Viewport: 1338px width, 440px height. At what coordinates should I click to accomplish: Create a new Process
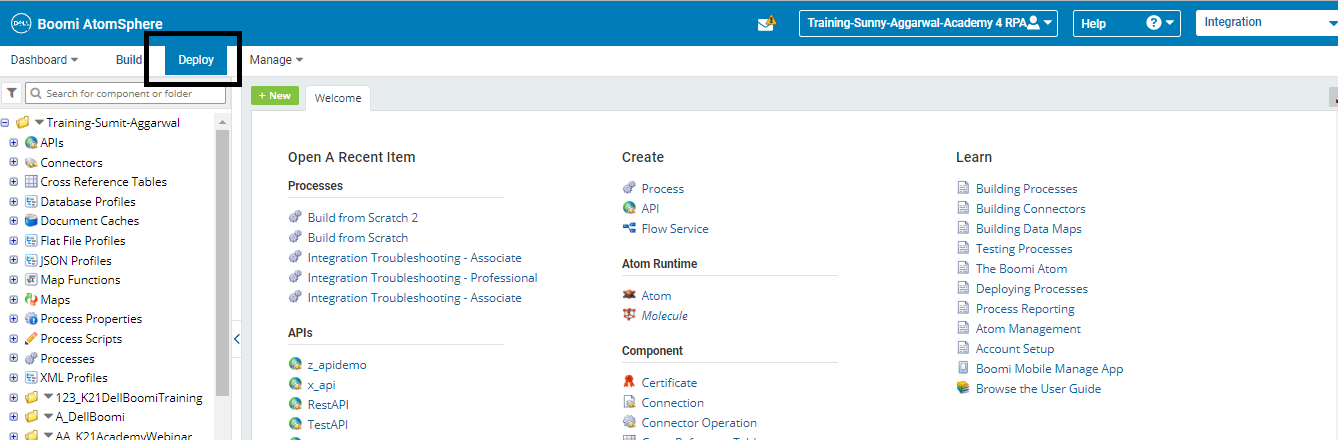click(663, 189)
